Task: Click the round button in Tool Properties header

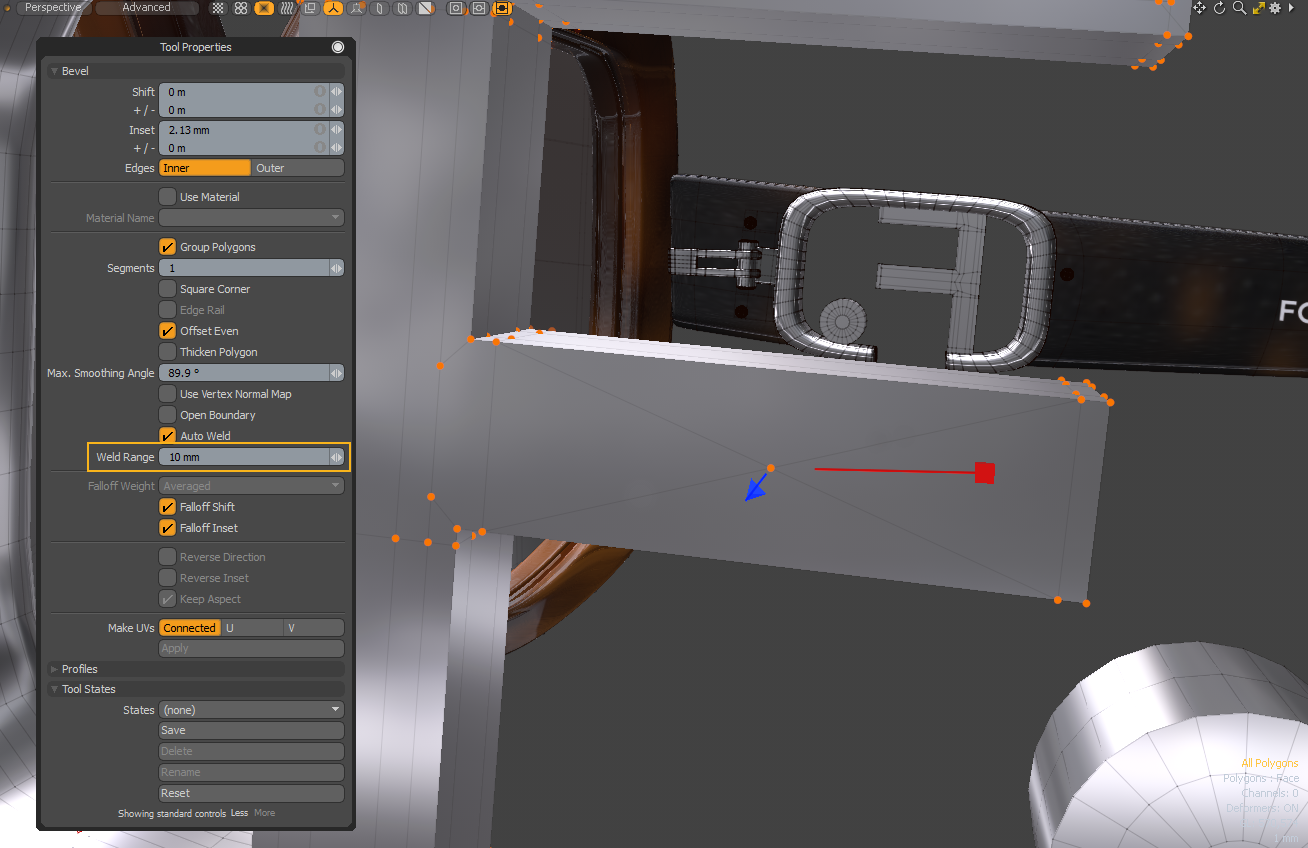Action: click(338, 47)
